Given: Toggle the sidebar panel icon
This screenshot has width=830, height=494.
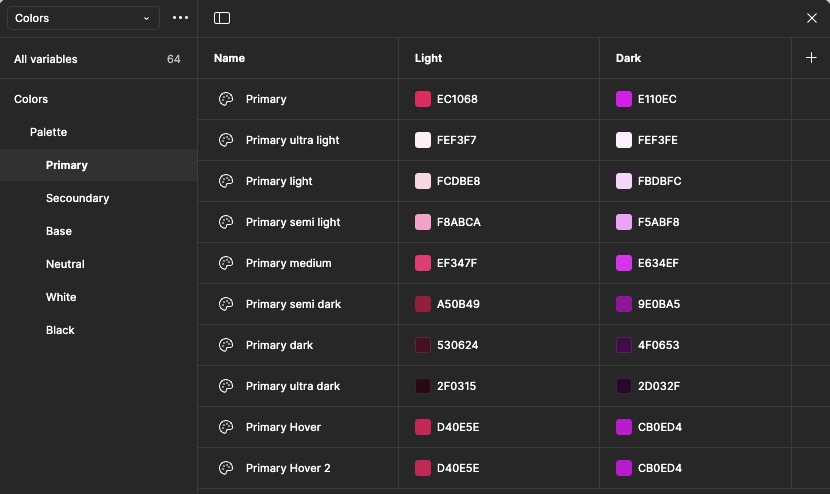Looking at the screenshot, I should pyautogui.click(x=222, y=18).
